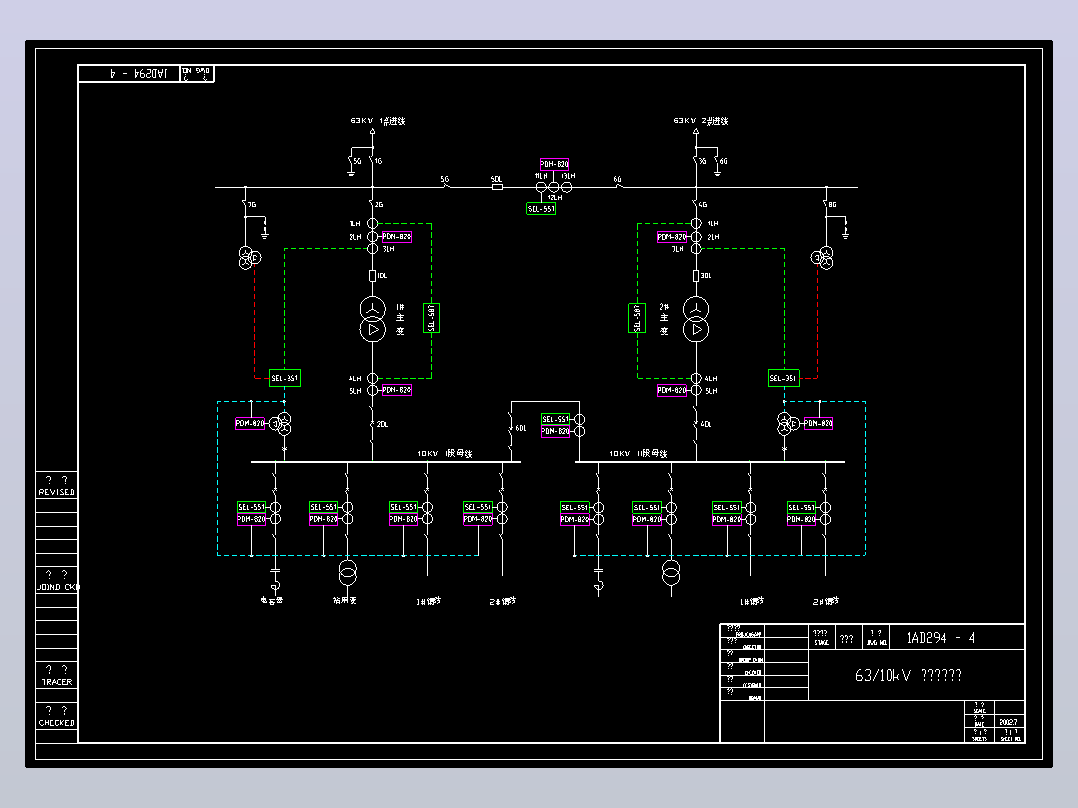Screen dimensions: 1078x808
Task: Click the SOL-551 relay box below the bus tie
Action: pyautogui.click(x=541, y=209)
